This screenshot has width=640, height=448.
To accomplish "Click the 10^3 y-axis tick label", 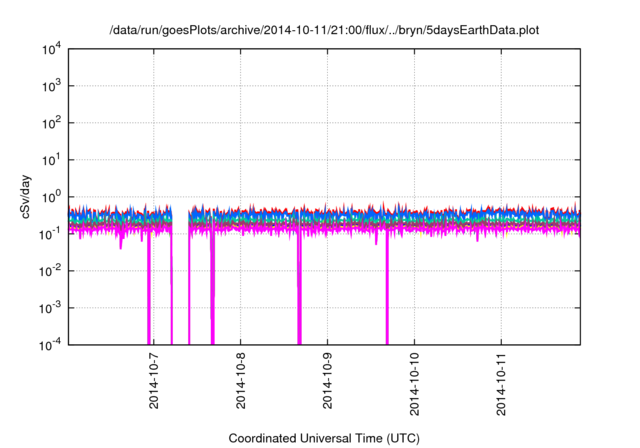I will [51, 86].
